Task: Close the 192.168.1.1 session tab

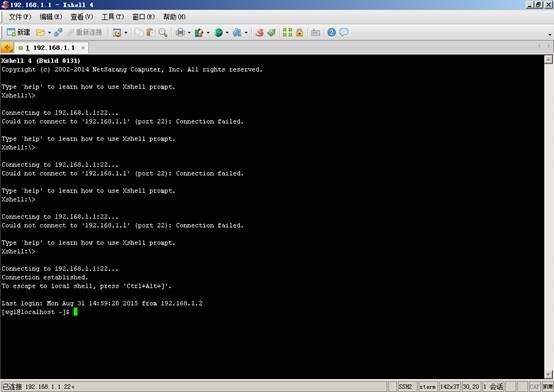Action: (x=83, y=47)
